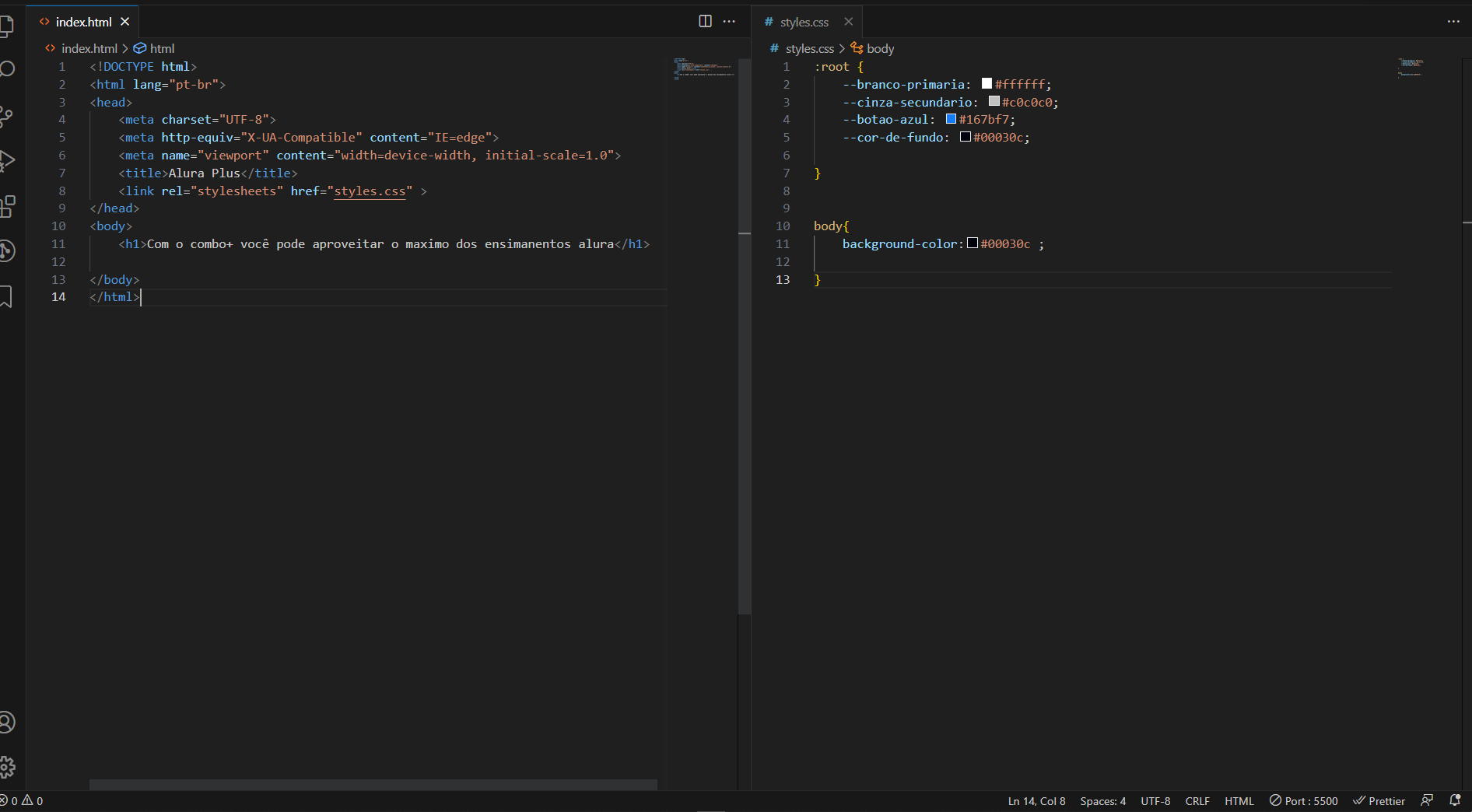The width and height of the screenshot is (1472, 812).
Task: Change file encoding via UTF-8
Action: pyautogui.click(x=1155, y=801)
